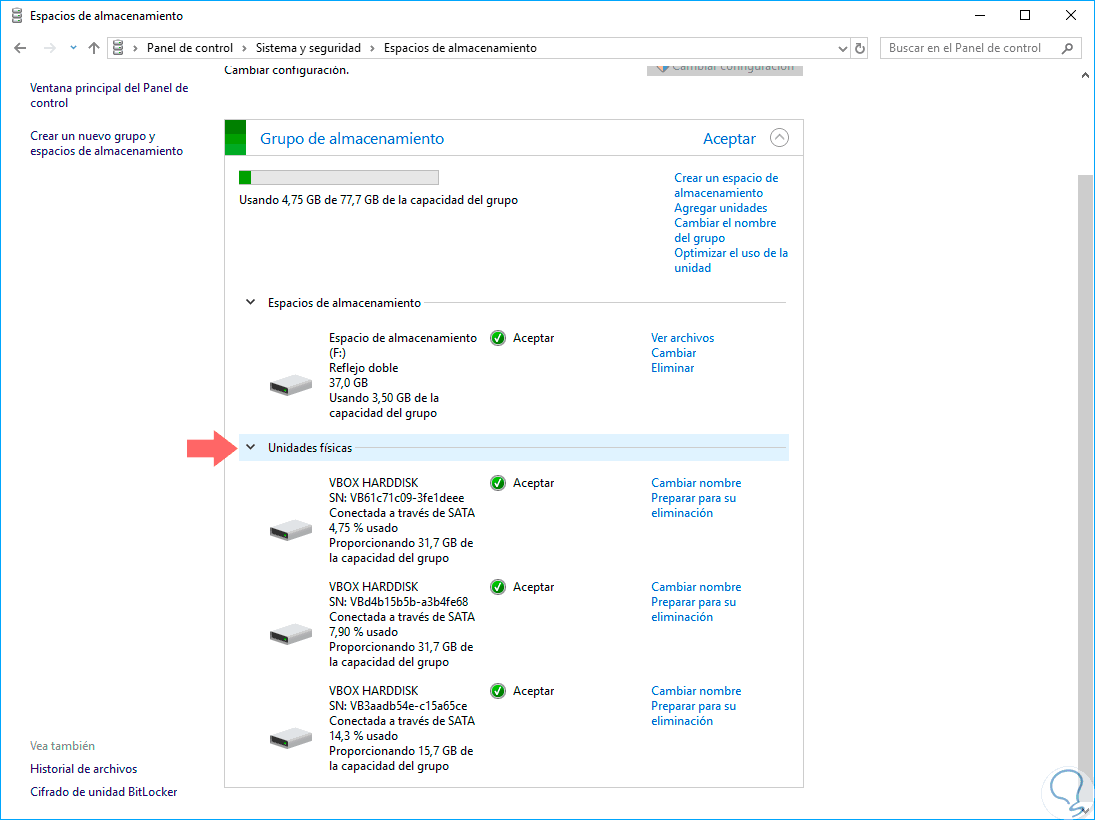Collapse Espacios de almacenamiento section
Viewport: 1095px width, 820px height.
[250, 302]
